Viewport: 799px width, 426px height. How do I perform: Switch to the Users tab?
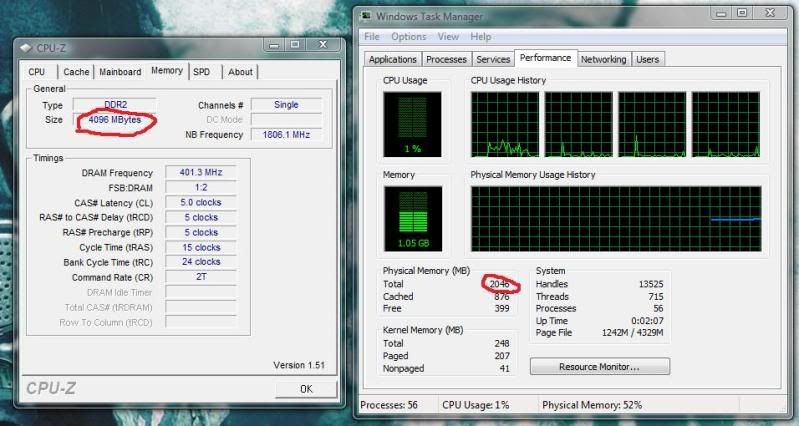(648, 60)
